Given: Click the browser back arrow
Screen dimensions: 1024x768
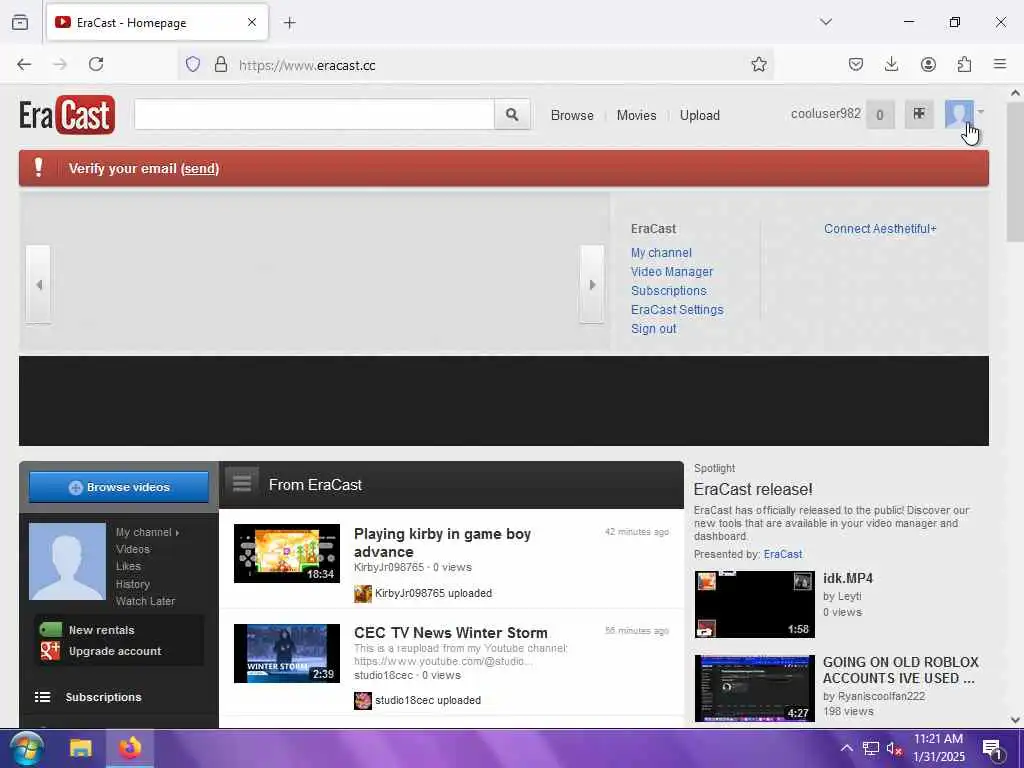Looking at the screenshot, I should tap(24, 64).
